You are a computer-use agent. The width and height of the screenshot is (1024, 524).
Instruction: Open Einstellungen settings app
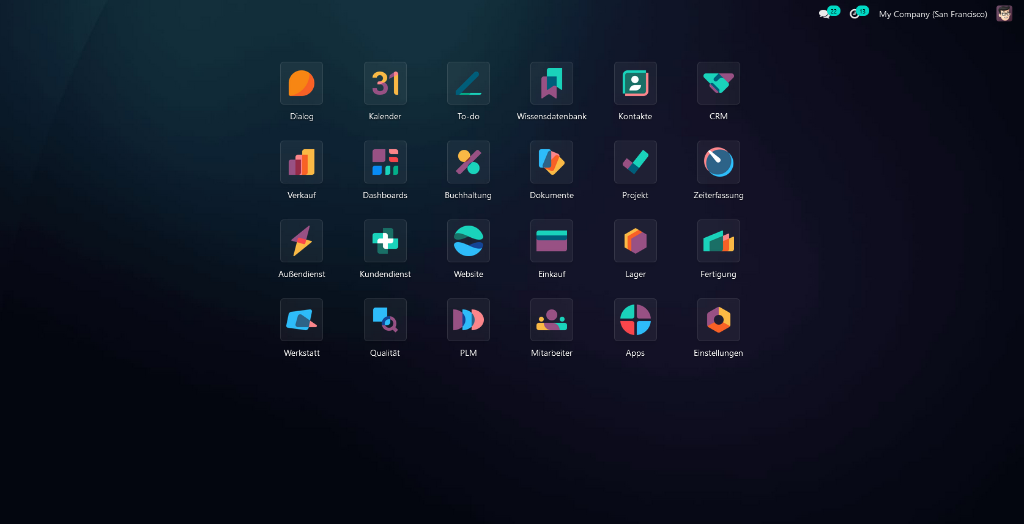(x=718, y=320)
